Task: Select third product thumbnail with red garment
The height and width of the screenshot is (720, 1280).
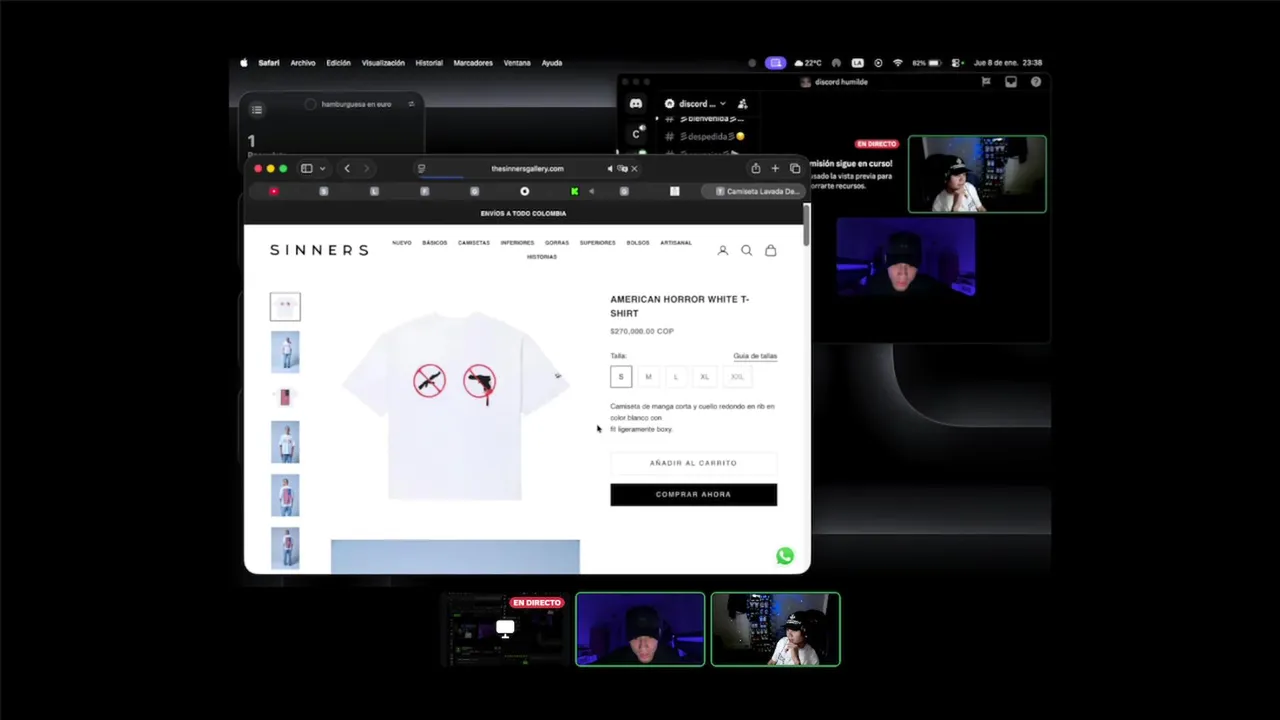Action: pyautogui.click(x=285, y=397)
